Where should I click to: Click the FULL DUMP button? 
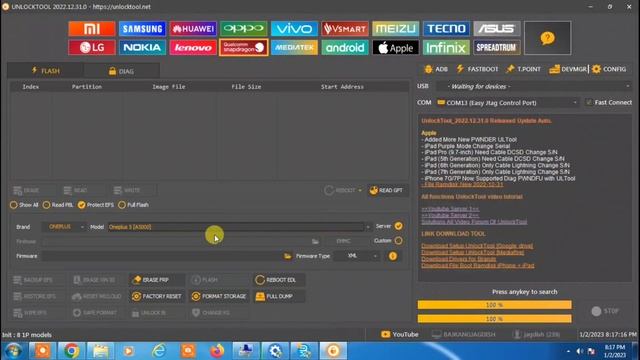(279, 296)
